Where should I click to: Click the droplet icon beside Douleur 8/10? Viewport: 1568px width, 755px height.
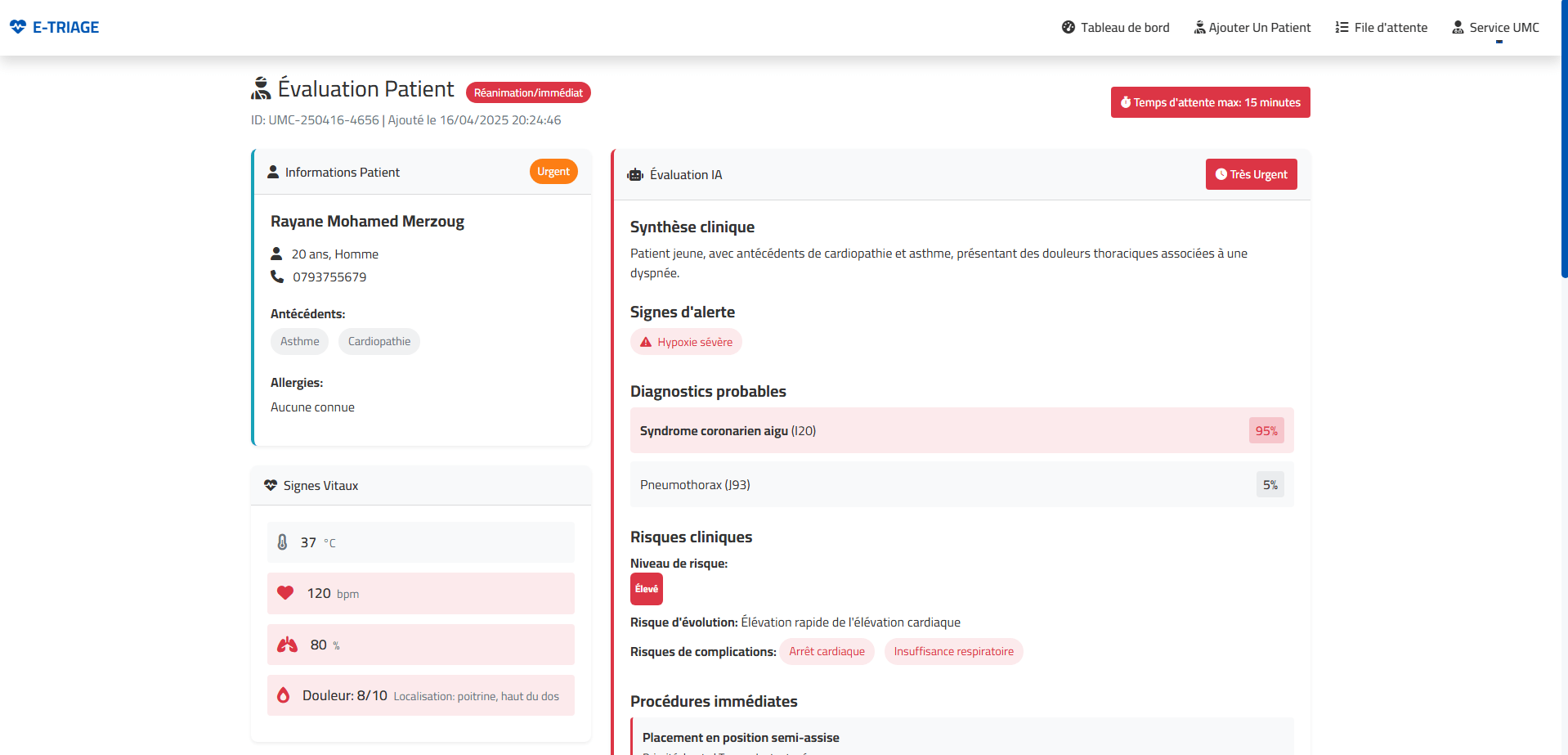[284, 695]
